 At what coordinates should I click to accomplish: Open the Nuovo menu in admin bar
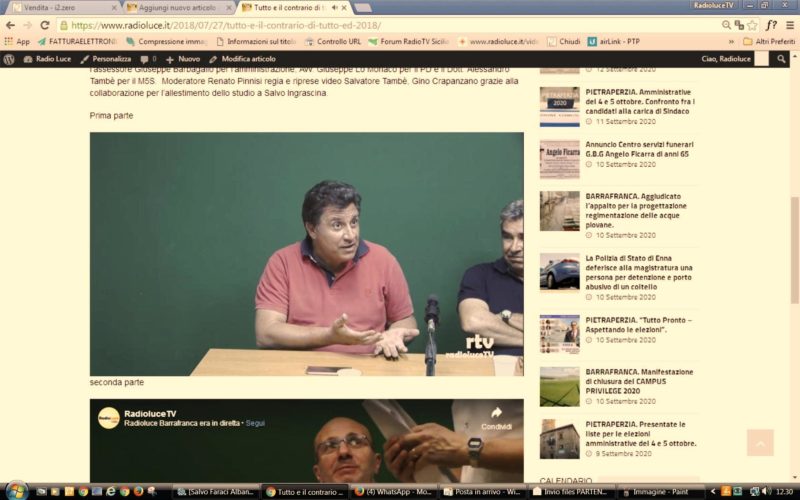coord(183,59)
